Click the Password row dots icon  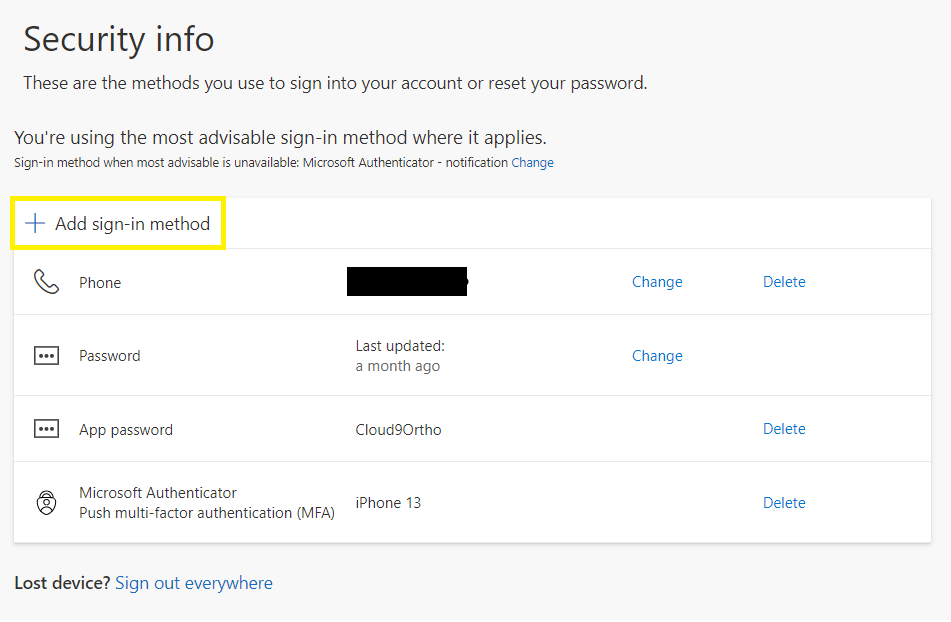tap(46, 356)
